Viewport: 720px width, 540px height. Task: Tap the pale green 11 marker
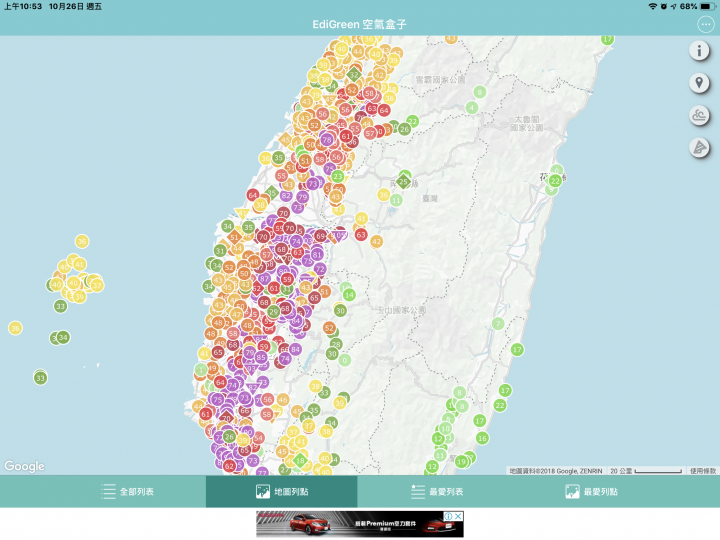tap(396, 200)
